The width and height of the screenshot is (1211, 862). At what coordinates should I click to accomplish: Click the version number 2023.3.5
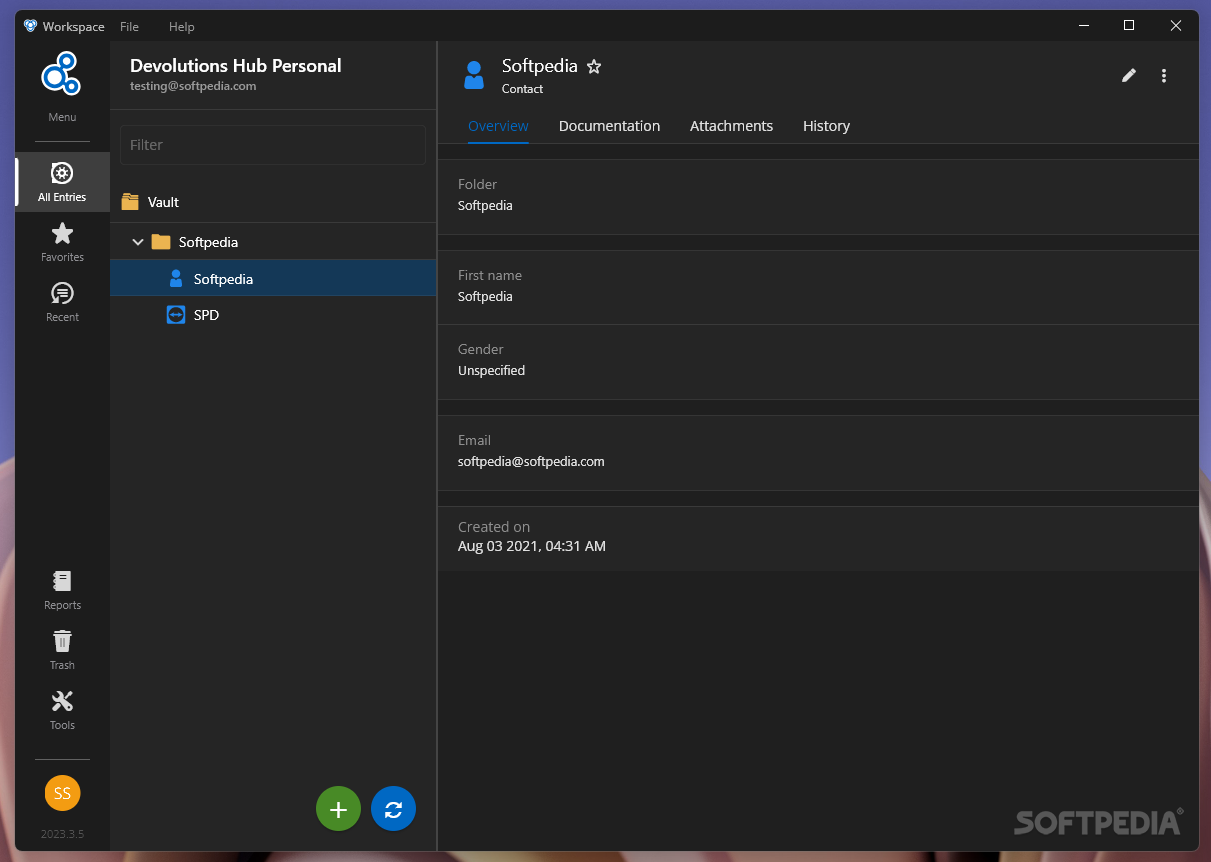(62, 834)
